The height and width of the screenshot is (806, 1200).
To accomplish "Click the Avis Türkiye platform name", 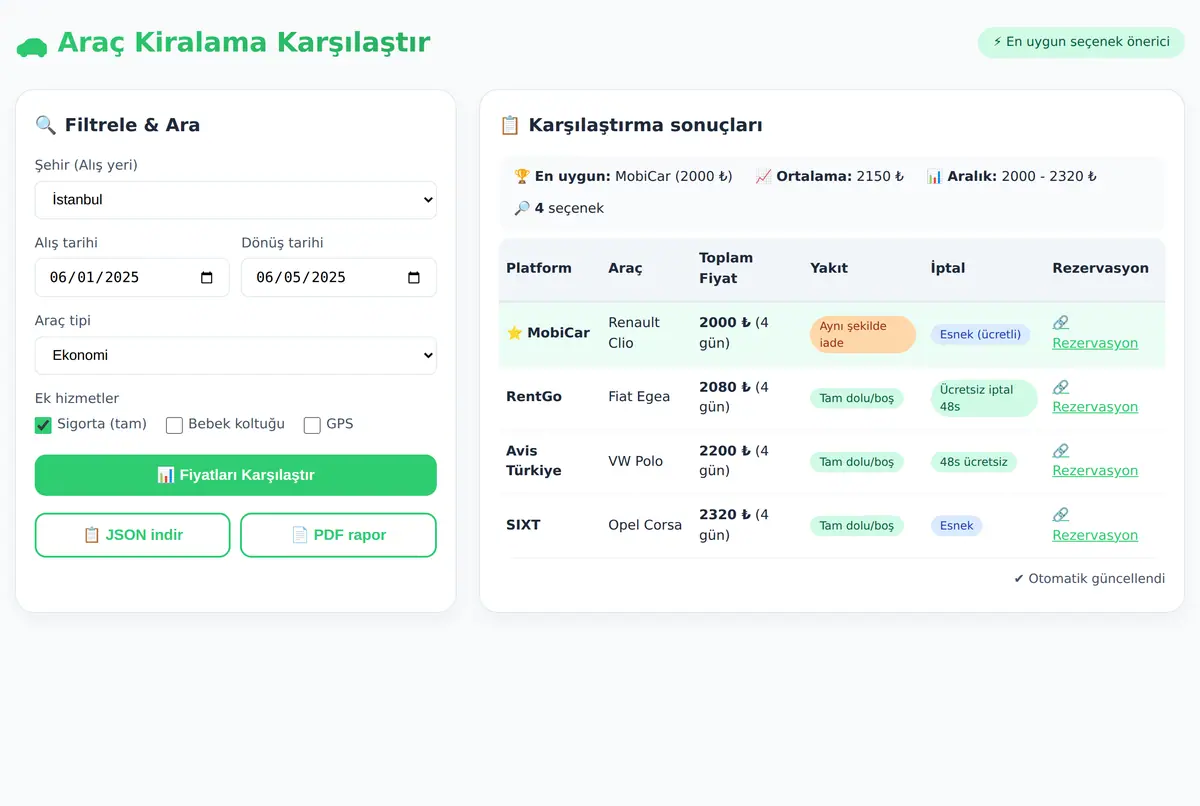I will point(534,461).
